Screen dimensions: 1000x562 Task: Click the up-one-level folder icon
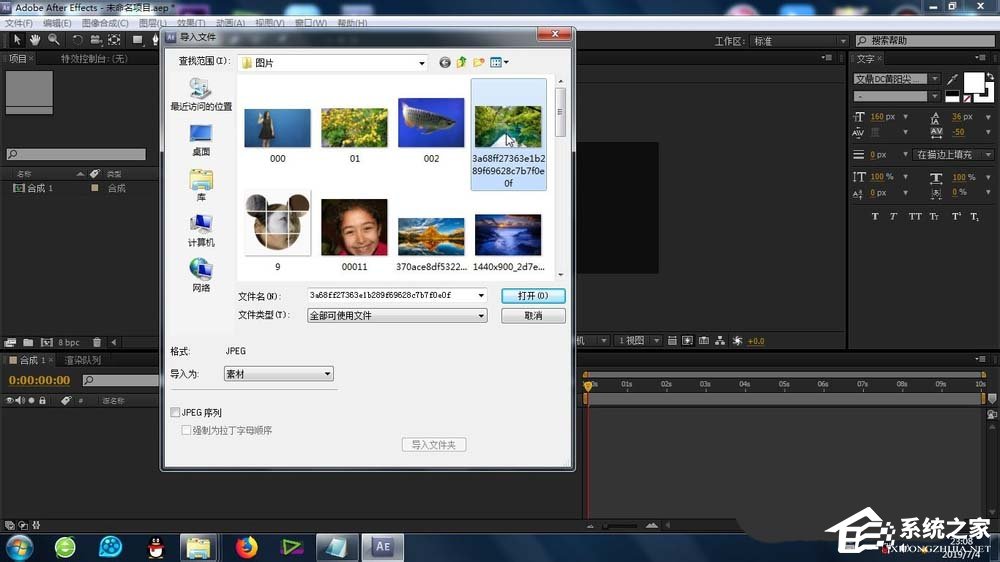pos(462,62)
